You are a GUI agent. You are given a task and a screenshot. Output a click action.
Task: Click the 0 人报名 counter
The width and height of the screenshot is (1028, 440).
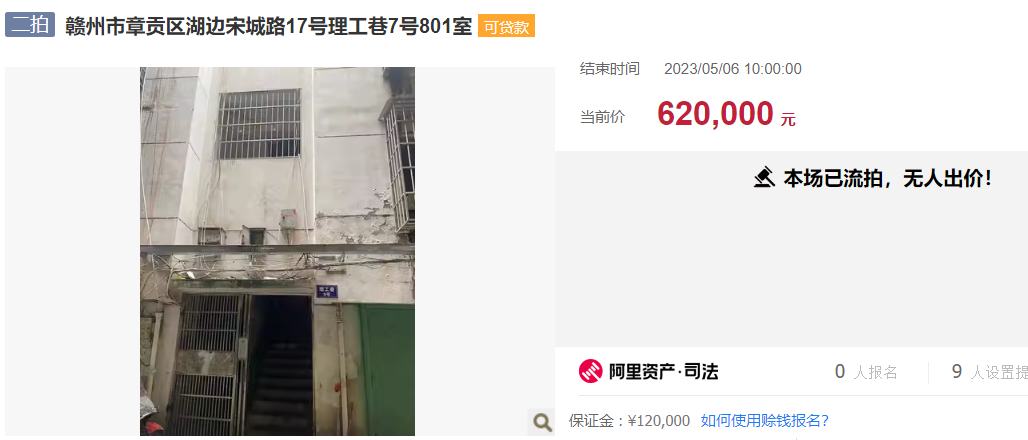[x=865, y=372]
